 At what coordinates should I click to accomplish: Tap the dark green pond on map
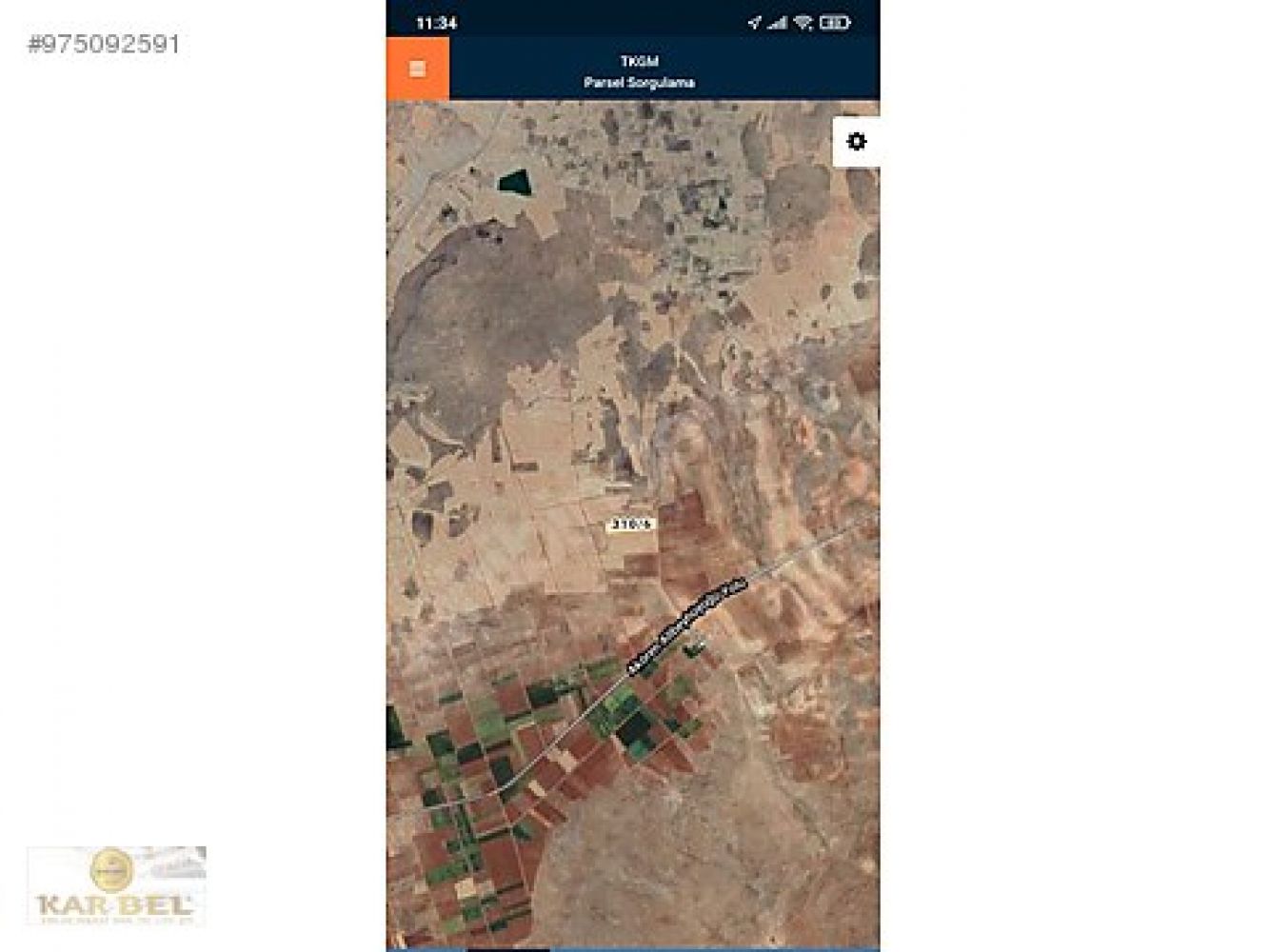(514, 181)
